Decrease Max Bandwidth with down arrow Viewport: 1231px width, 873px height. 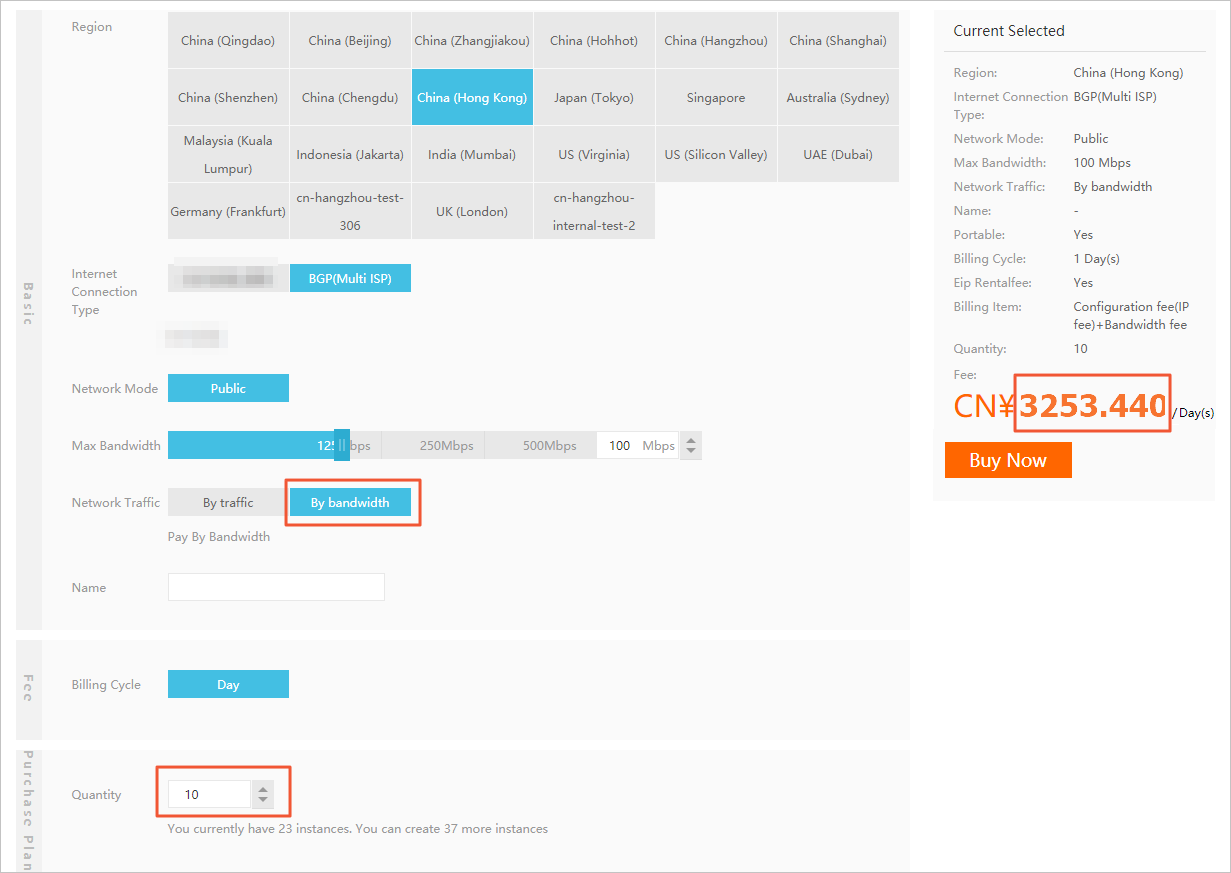690,452
